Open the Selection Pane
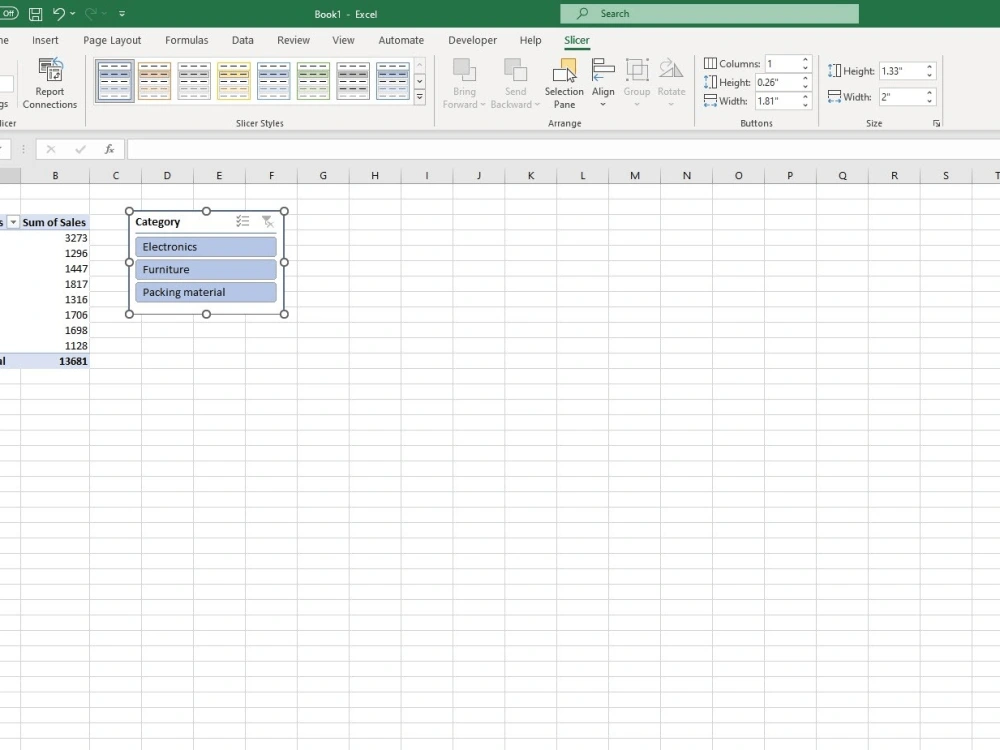The height and width of the screenshot is (750, 1000). tap(564, 84)
